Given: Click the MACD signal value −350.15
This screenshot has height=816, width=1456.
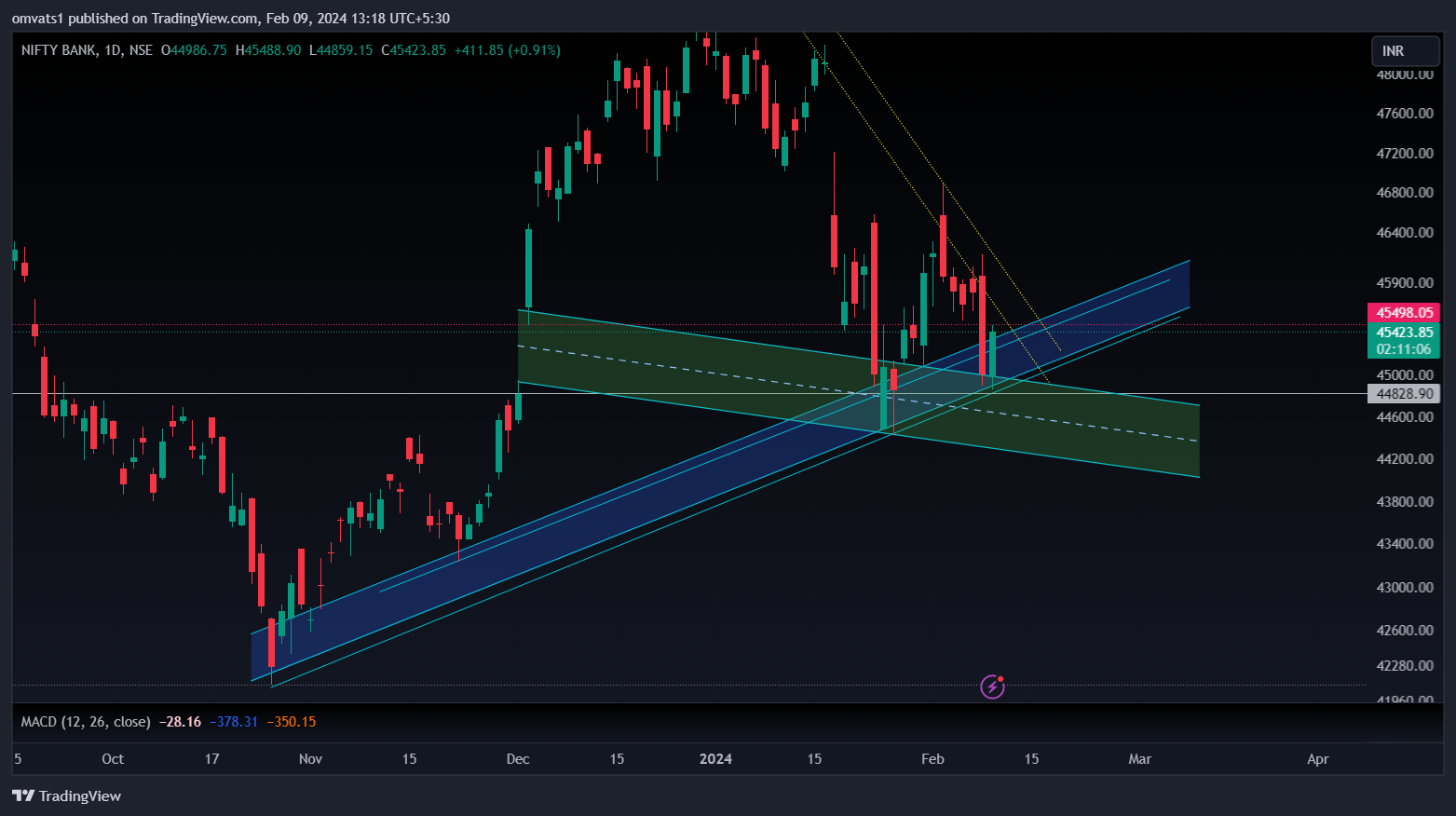Looking at the screenshot, I should [x=292, y=722].
